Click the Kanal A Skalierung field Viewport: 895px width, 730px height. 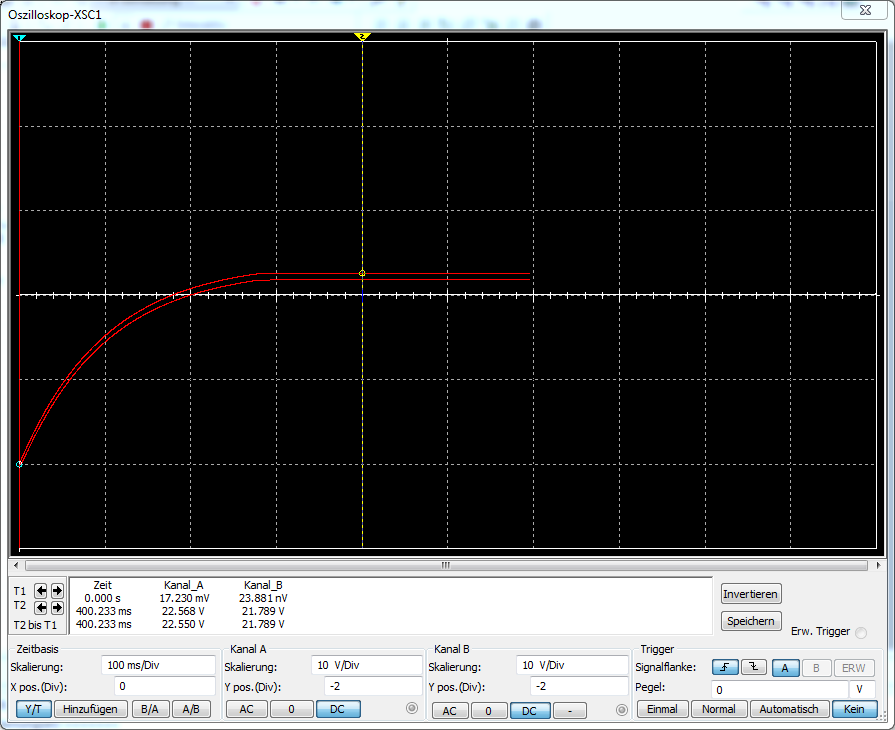pyautogui.click(x=366, y=665)
